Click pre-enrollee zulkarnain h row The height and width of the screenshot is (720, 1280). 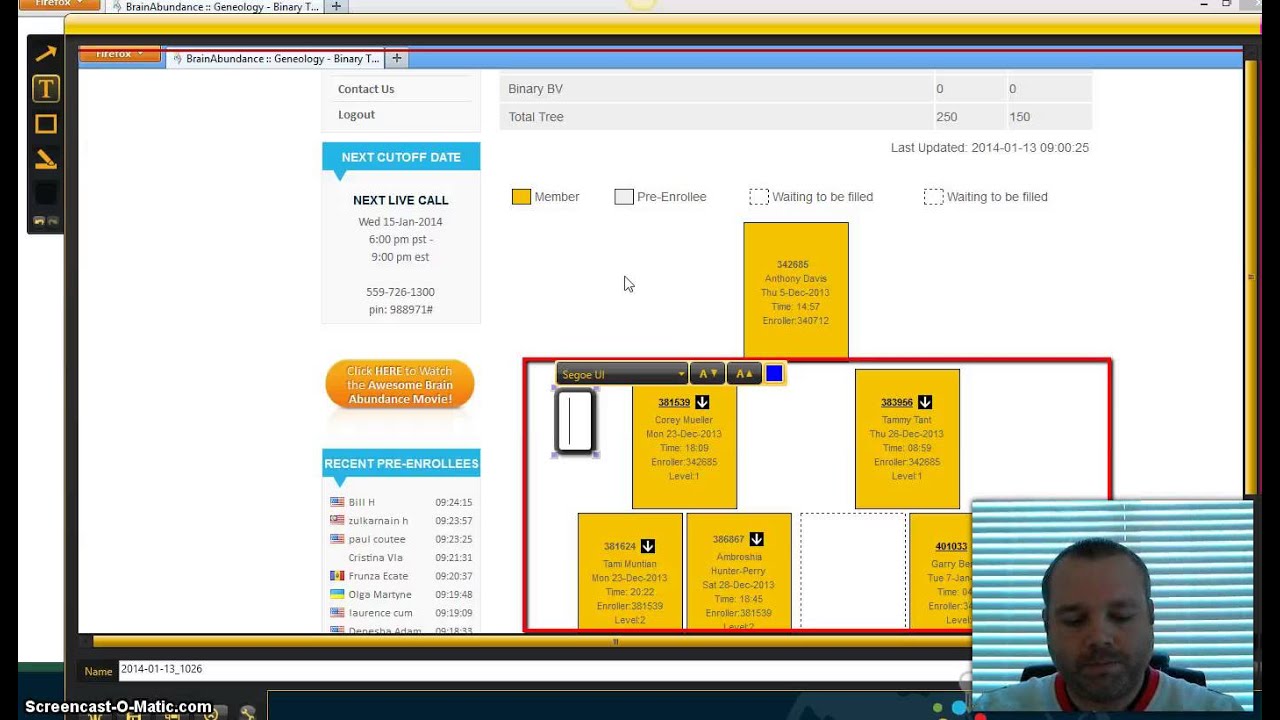pyautogui.click(x=401, y=520)
